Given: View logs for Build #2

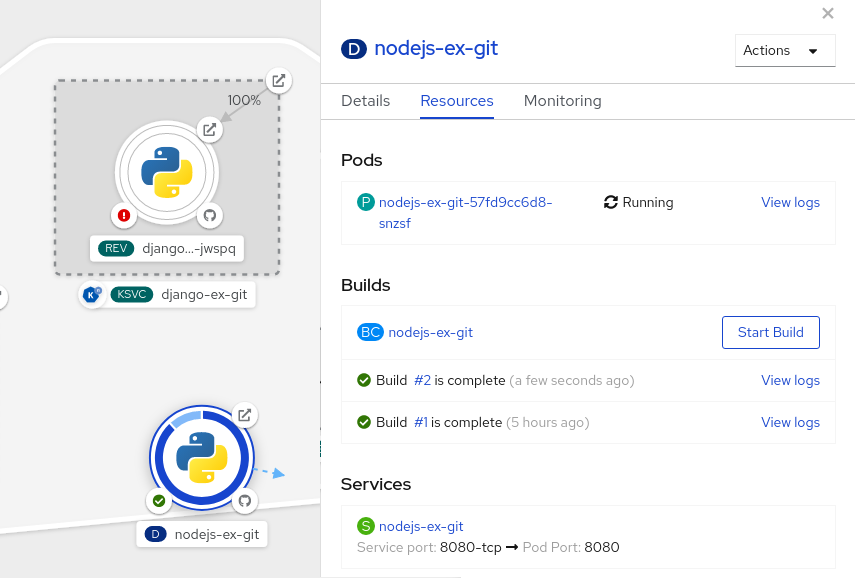Looking at the screenshot, I should [790, 380].
